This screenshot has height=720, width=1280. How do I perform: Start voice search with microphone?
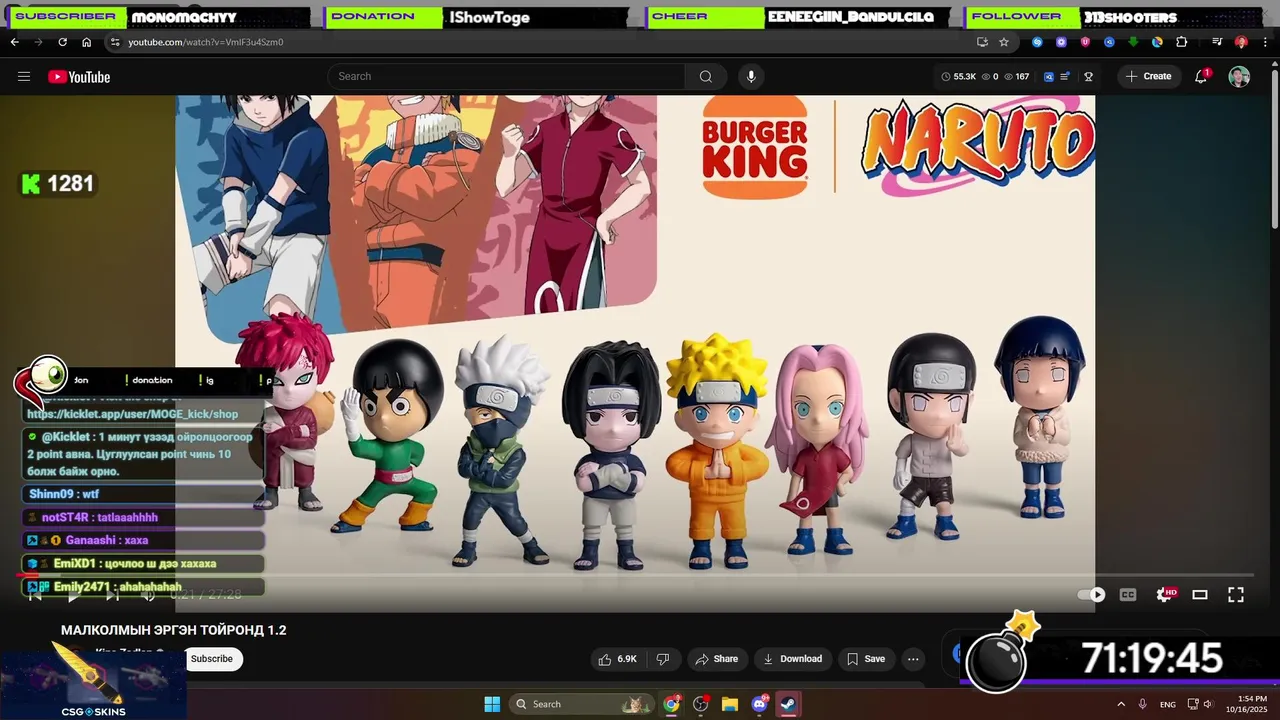click(751, 76)
